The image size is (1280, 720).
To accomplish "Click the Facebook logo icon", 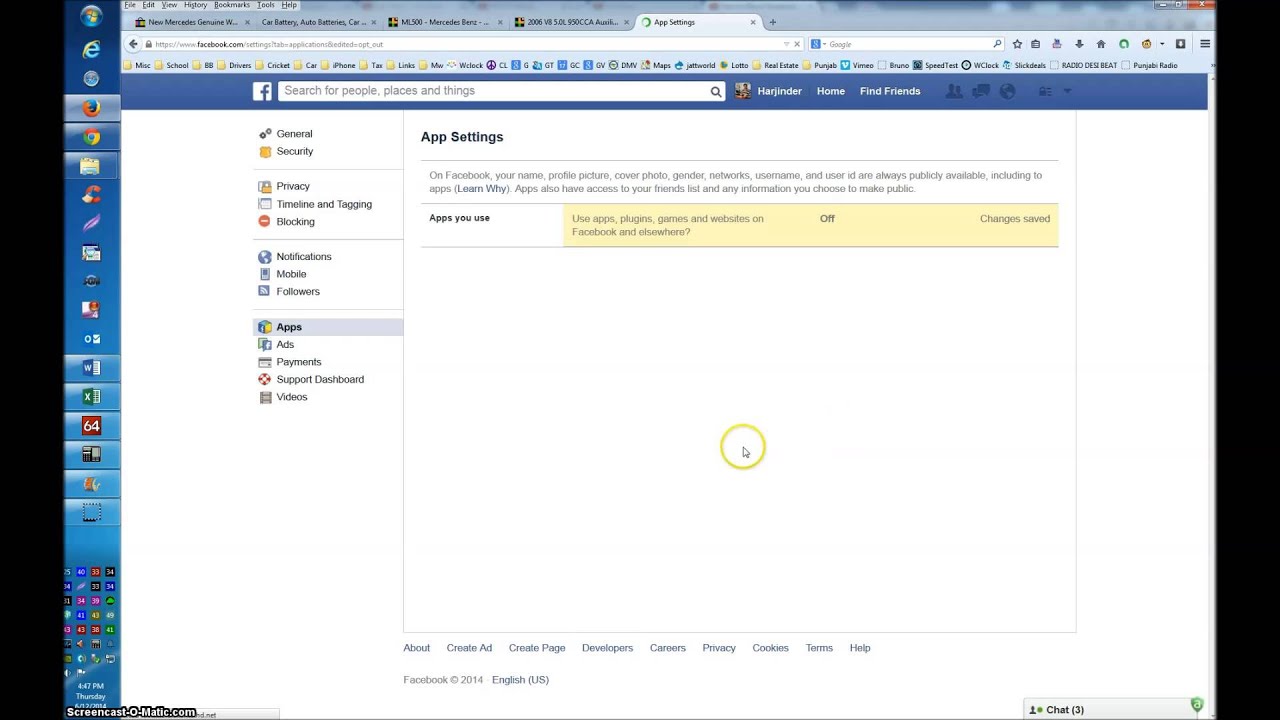I will pyautogui.click(x=262, y=91).
